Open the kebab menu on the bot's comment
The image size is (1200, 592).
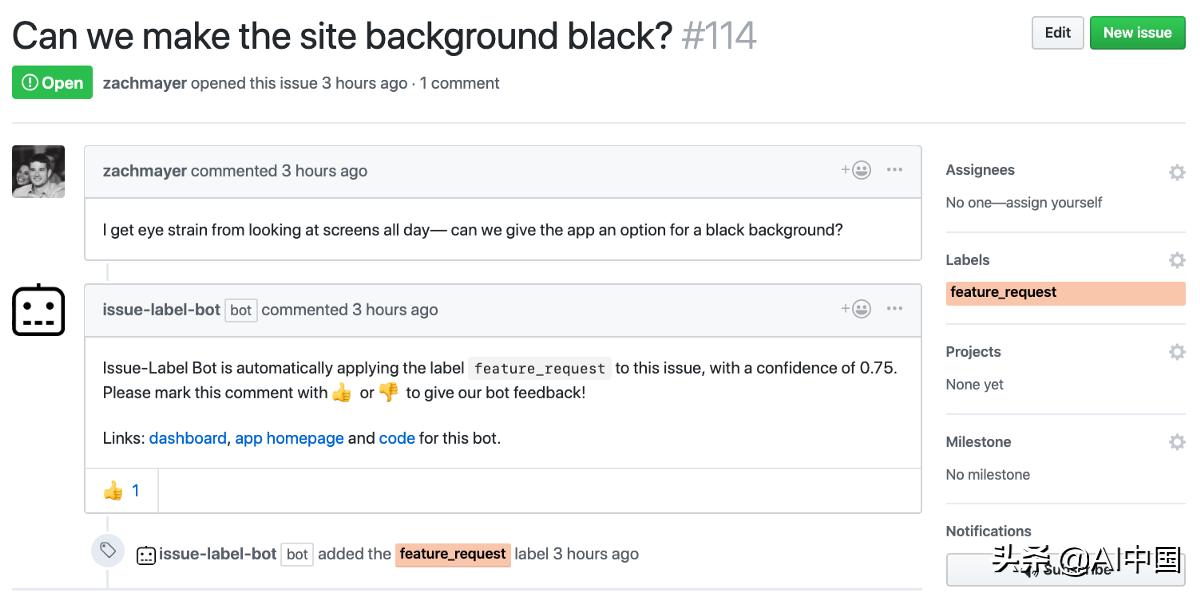coord(894,310)
